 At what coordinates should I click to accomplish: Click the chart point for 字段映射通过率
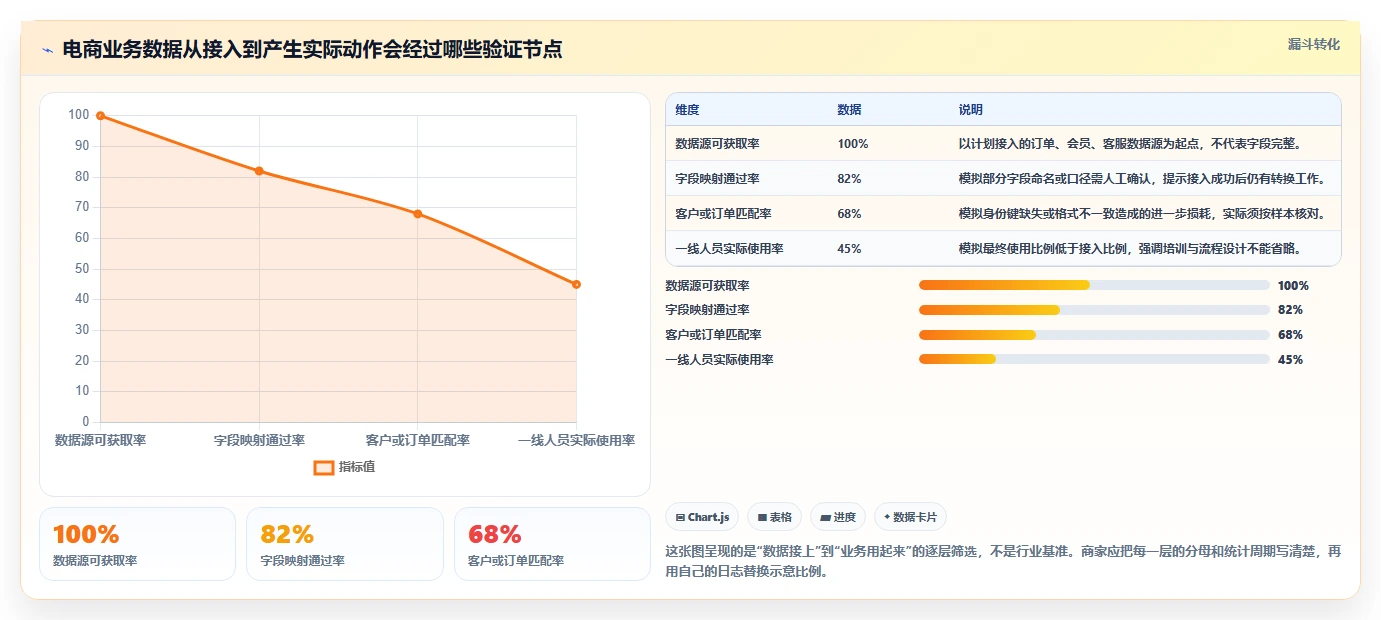coord(259,171)
